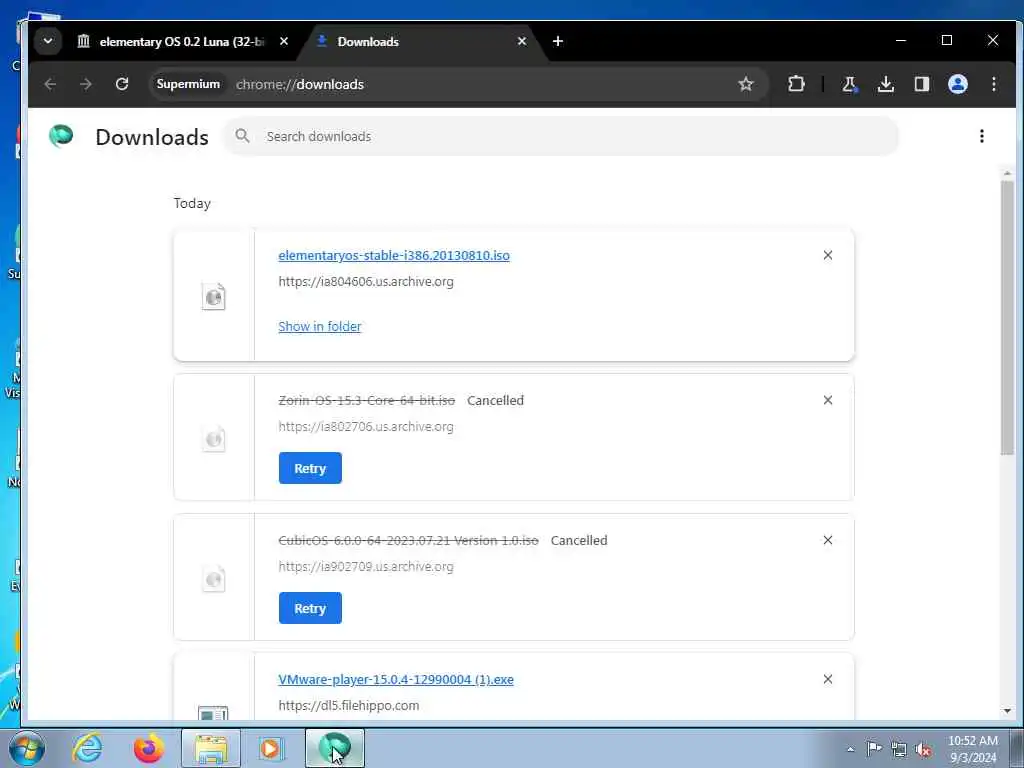
Task: Click the scrollbar down arrow
Action: pyautogui.click(x=1007, y=711)
